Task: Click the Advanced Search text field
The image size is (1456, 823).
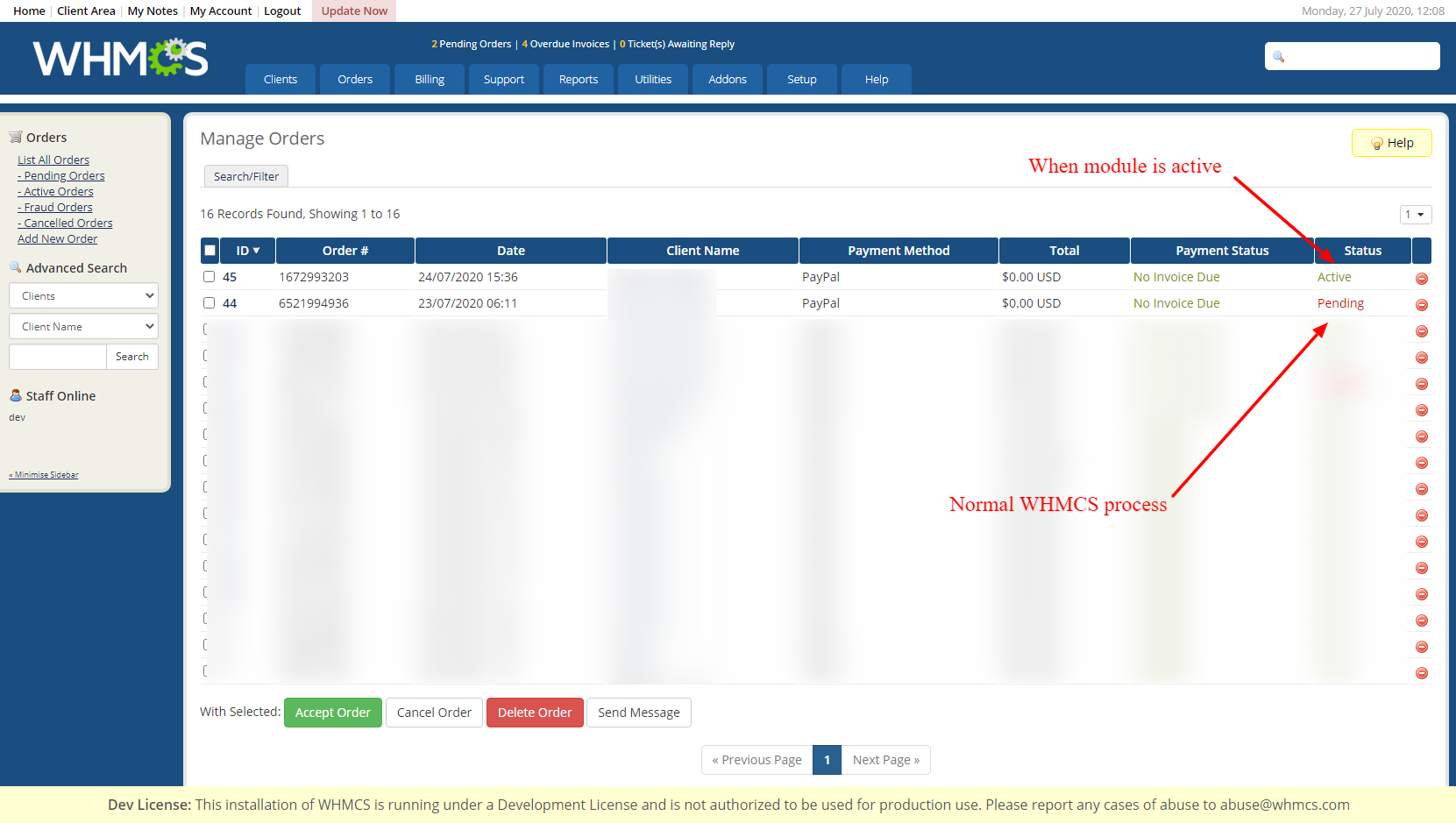Action: 57,357
